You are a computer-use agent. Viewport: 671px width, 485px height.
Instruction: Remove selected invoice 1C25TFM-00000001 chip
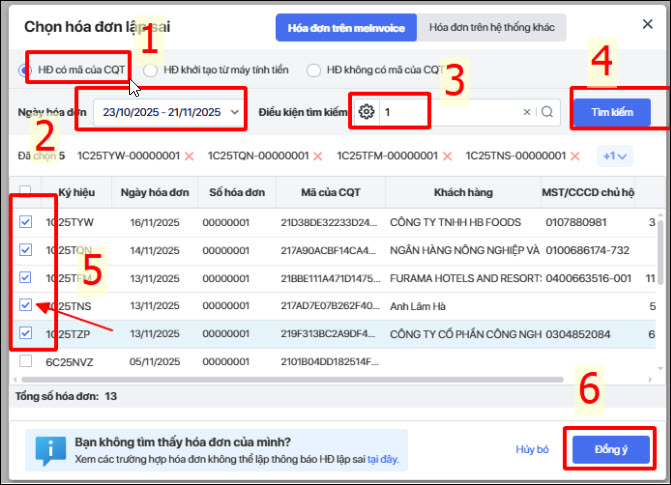tap(447, 156)
